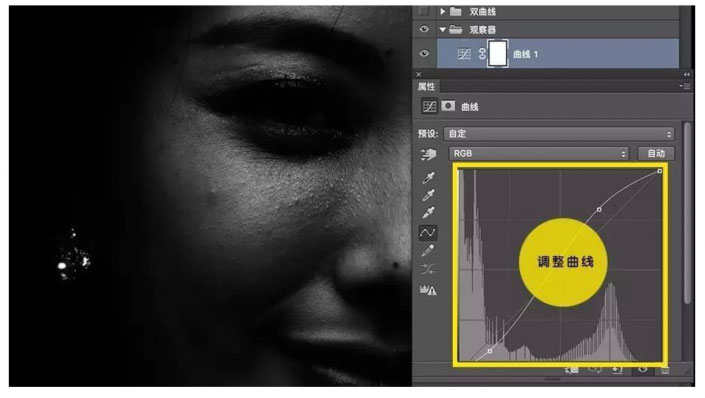Click the Properties panel vertical scrollbar
The width and height of the screenshot is (705, 398).
pyautogui.click(x=687, y=214)
